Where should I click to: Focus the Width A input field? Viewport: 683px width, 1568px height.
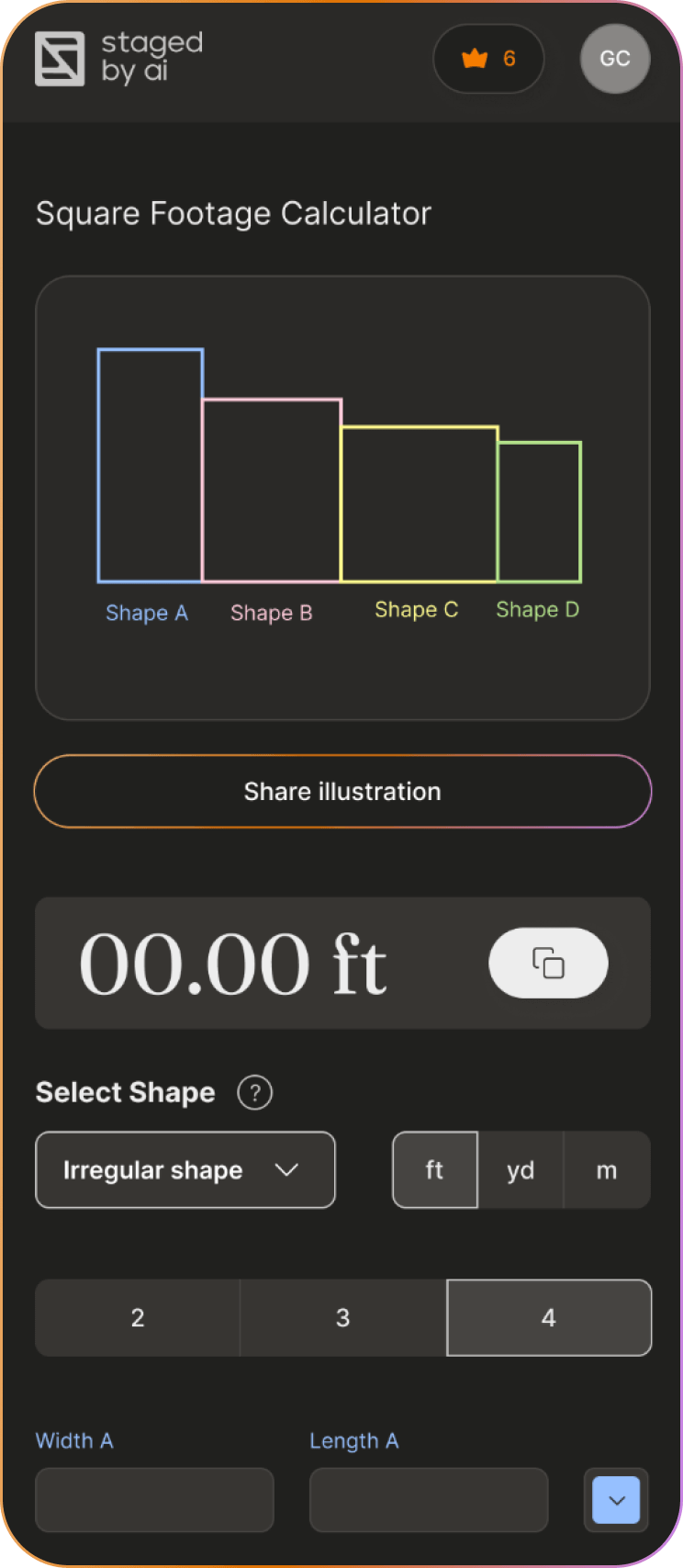(154, 1500)
